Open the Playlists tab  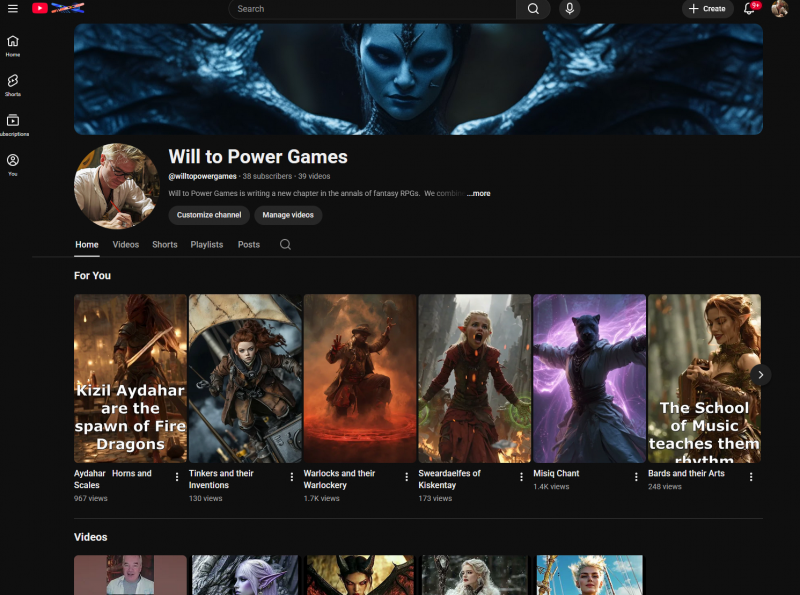[207, 244]
